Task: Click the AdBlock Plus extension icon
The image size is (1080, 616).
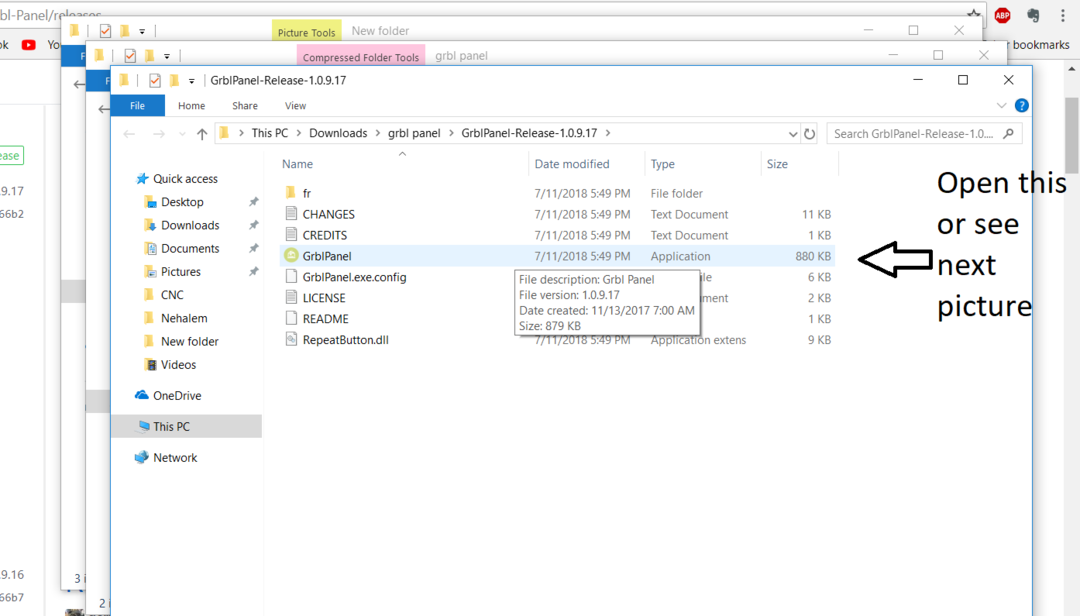Action: point(1002,15)
